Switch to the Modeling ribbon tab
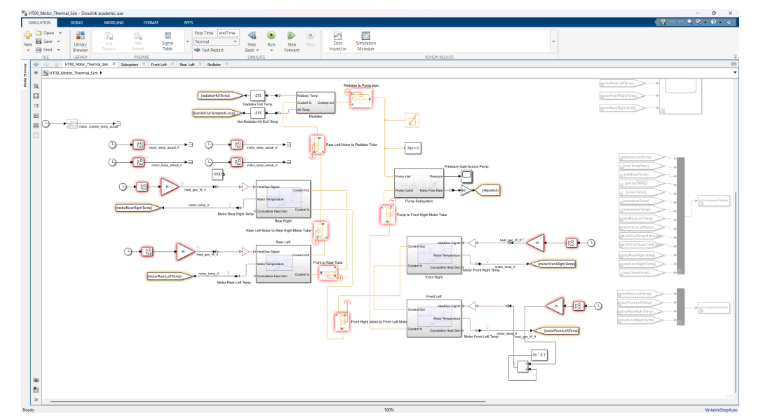 pyautogui.click(x=114, y=22)
